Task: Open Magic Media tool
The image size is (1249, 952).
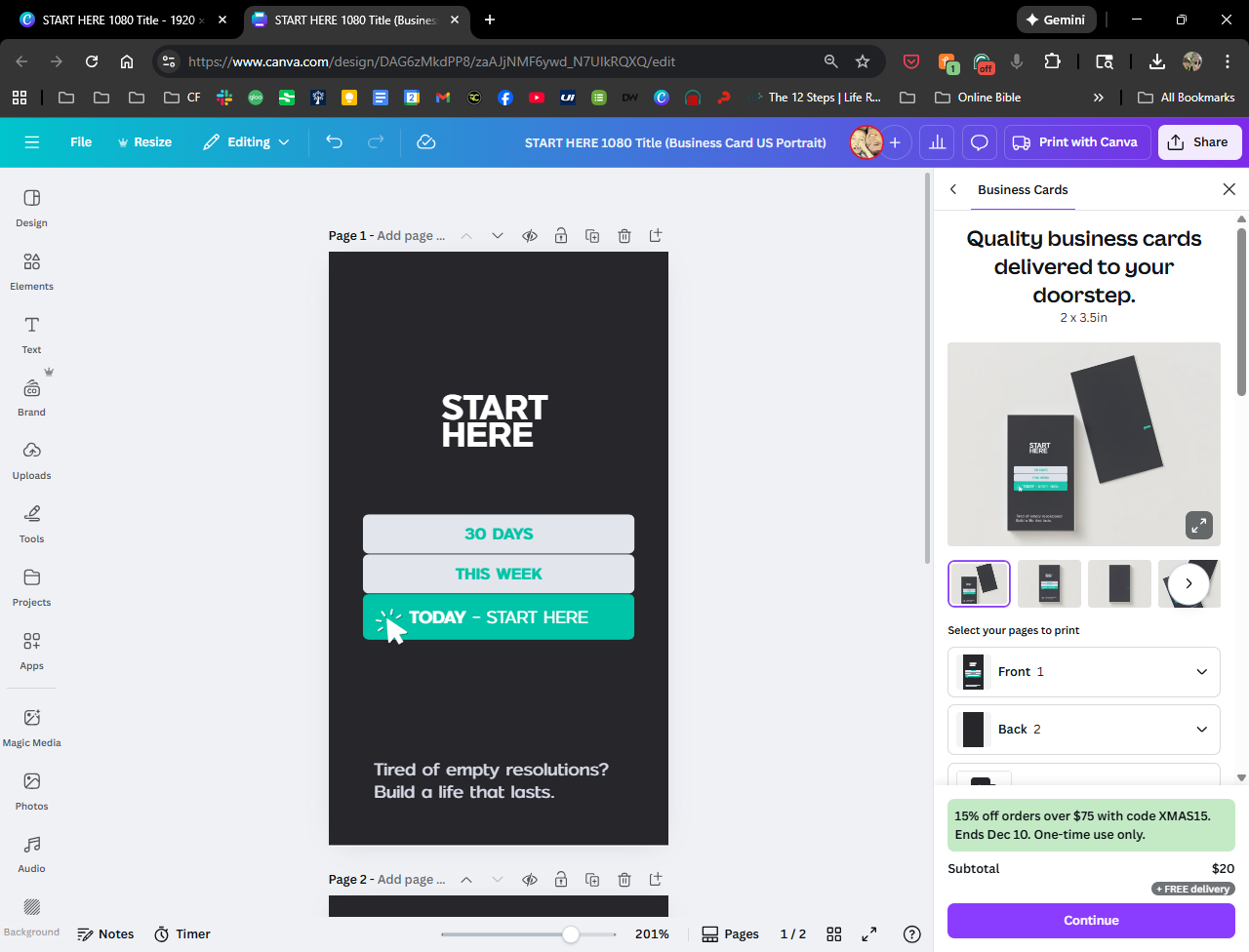Action: pos(31,727)
